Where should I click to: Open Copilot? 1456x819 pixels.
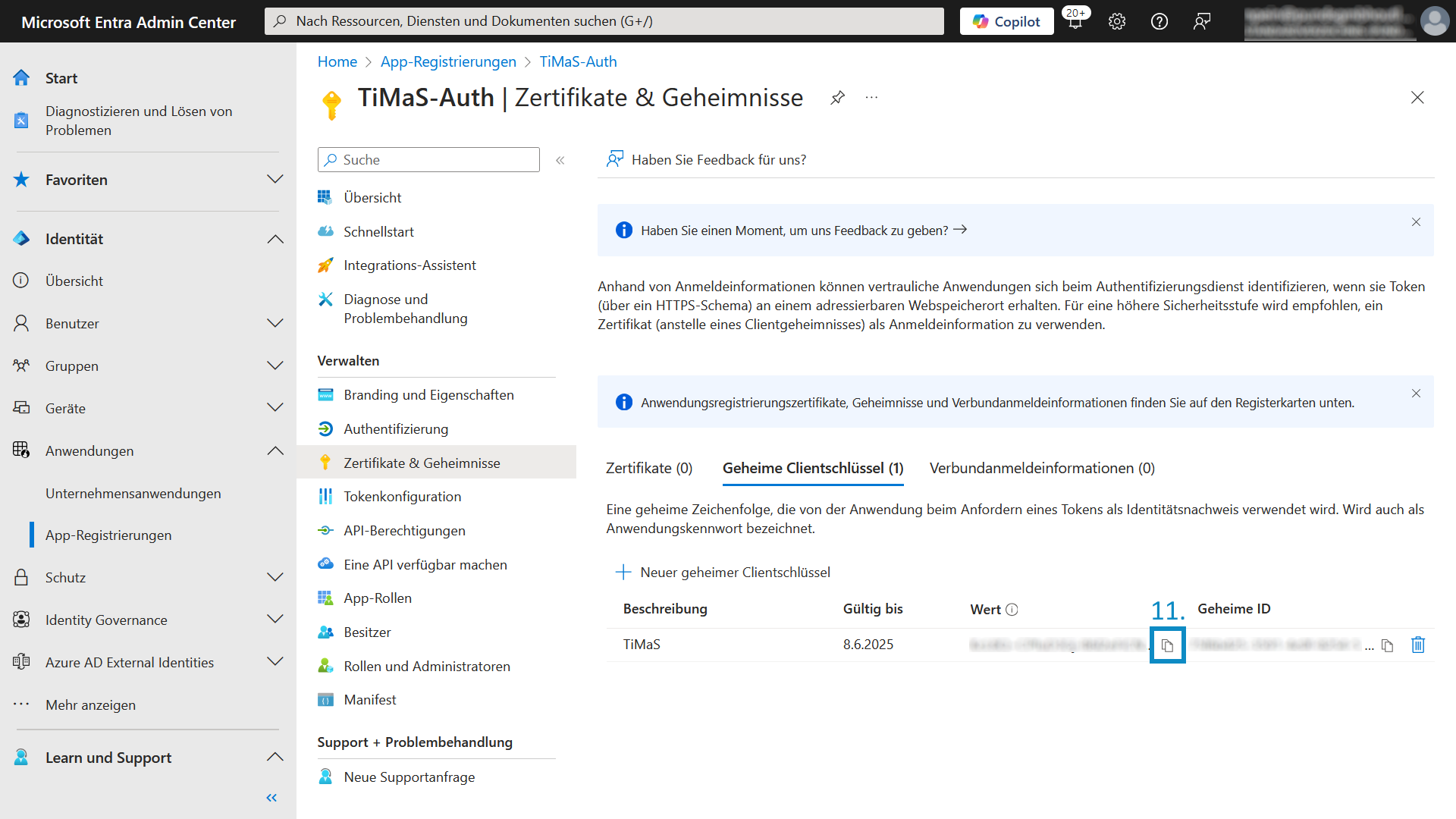click(1006, 21)
